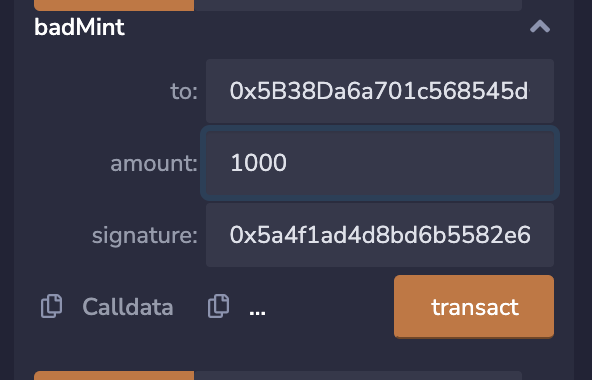Copy parameters with the icon beside the ellipsis
The height and width of the screenshot is (380, 592).
click(x=218, y=306)
